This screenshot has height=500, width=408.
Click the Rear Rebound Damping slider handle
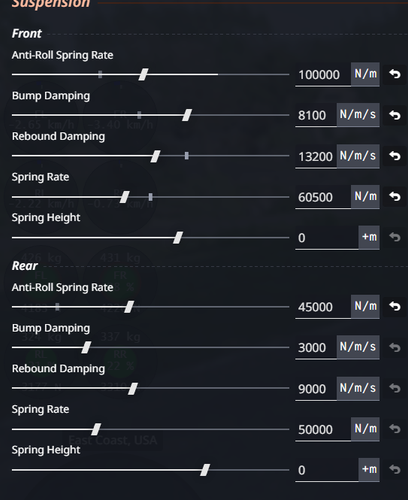(x=133, y=388)
